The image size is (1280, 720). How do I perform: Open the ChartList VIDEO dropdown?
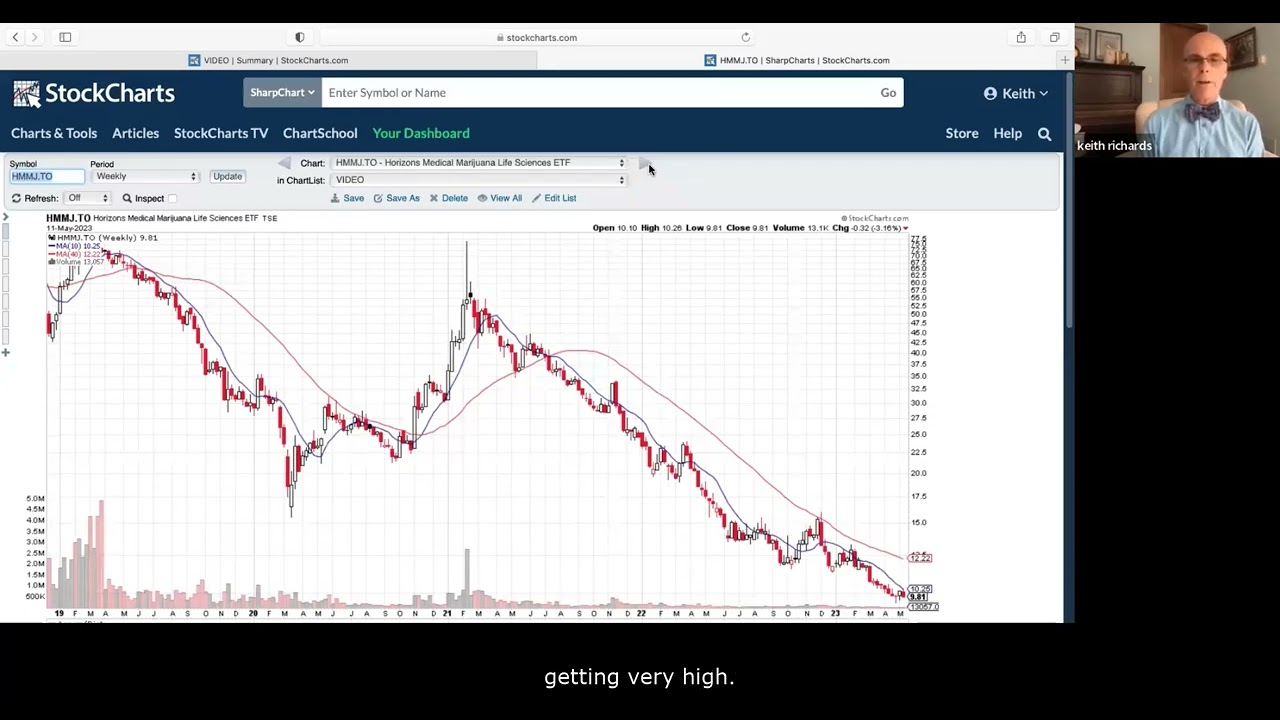click(x=479, y=180)
